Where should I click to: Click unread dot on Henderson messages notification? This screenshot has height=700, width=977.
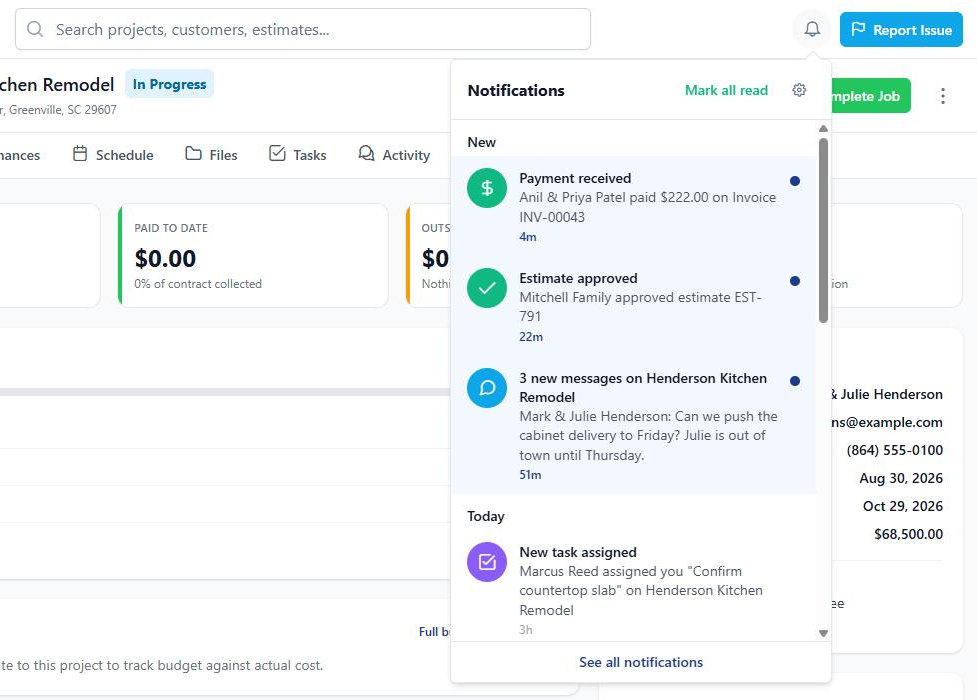click(x=794, y=381)
